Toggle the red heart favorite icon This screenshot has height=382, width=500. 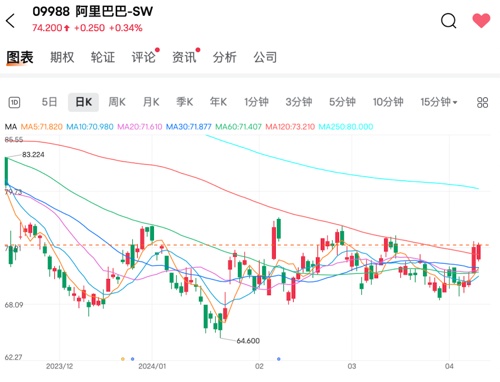coord(481,21)
